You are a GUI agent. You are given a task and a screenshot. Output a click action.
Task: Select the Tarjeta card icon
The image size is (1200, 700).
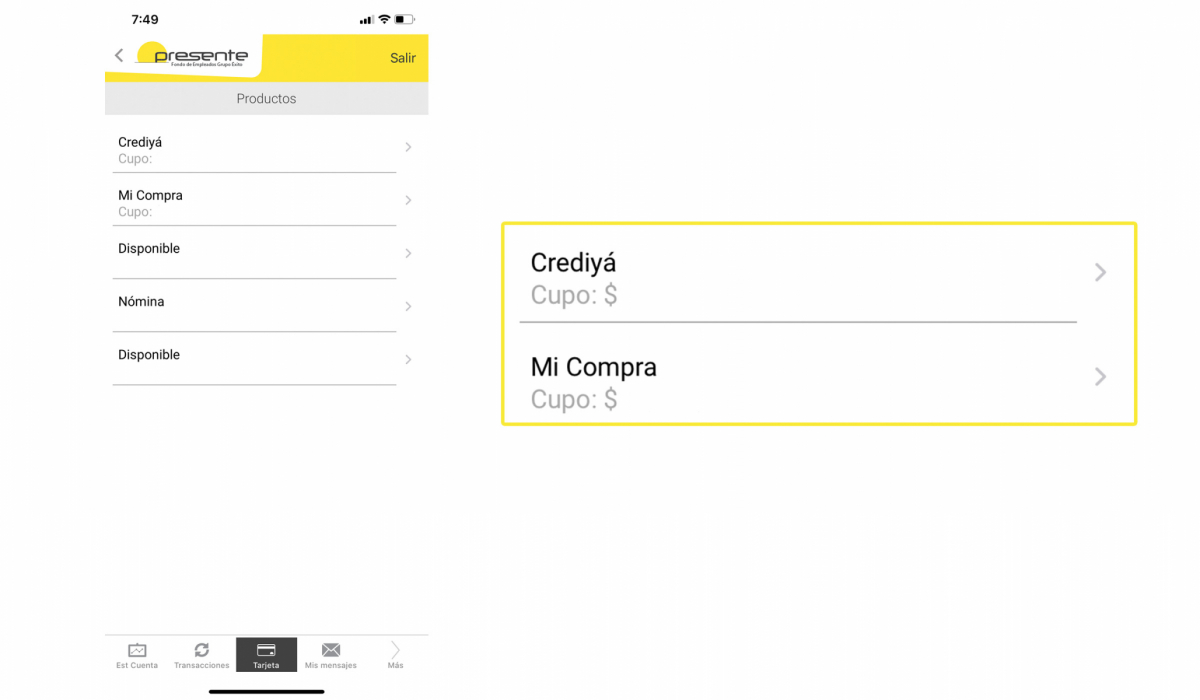[x=266, y=650]
